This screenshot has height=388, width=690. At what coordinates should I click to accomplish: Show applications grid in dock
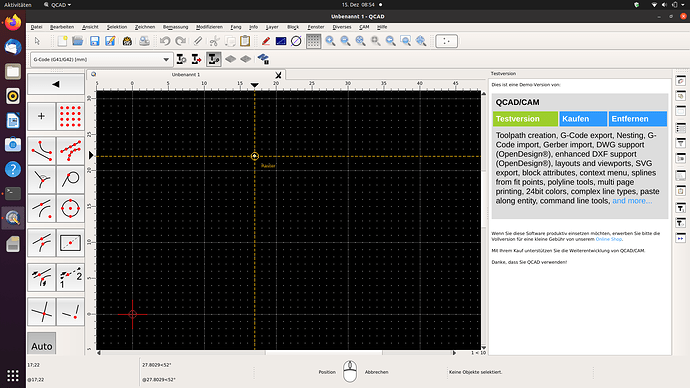pos(13,375)
